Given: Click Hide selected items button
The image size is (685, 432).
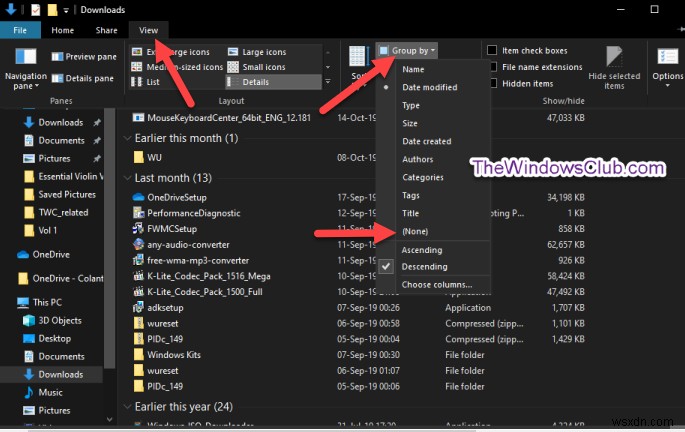Looking at the screenshot, I should [614, 68].
